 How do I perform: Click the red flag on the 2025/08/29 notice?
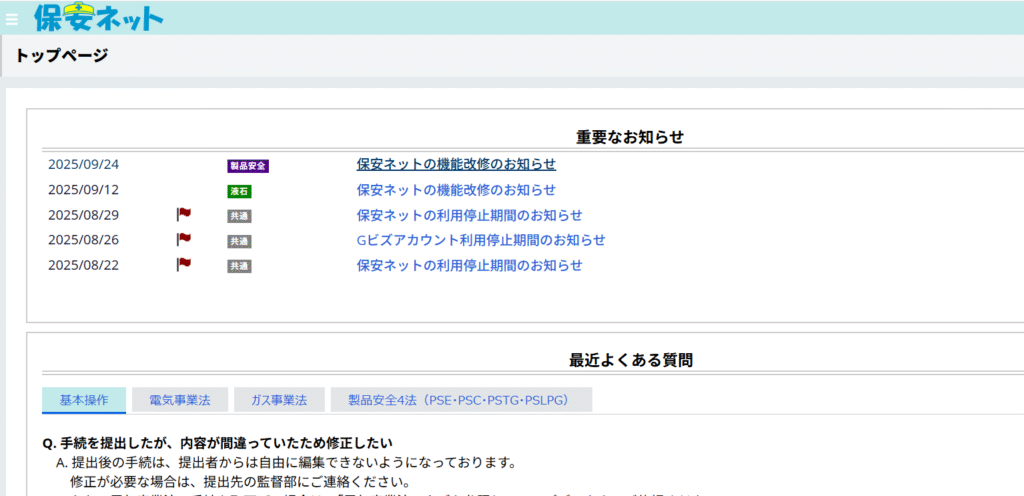point(184,214)
